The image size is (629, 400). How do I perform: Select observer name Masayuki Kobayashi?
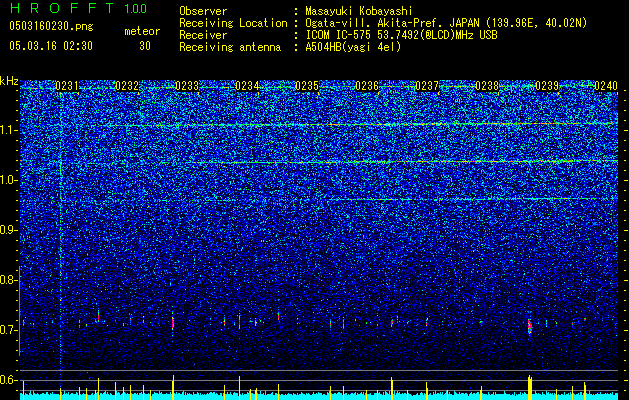[359, 11]
